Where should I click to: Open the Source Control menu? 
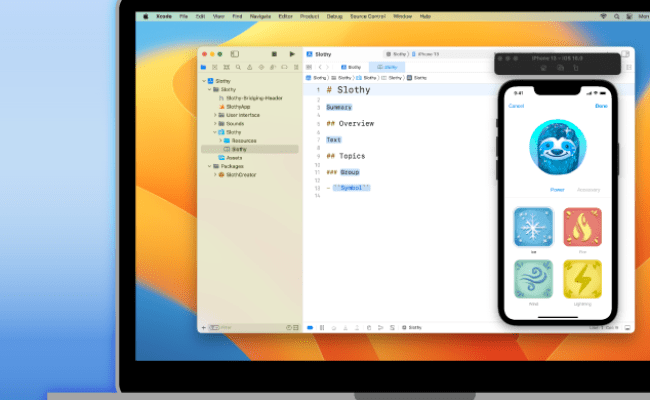[368, 16]
